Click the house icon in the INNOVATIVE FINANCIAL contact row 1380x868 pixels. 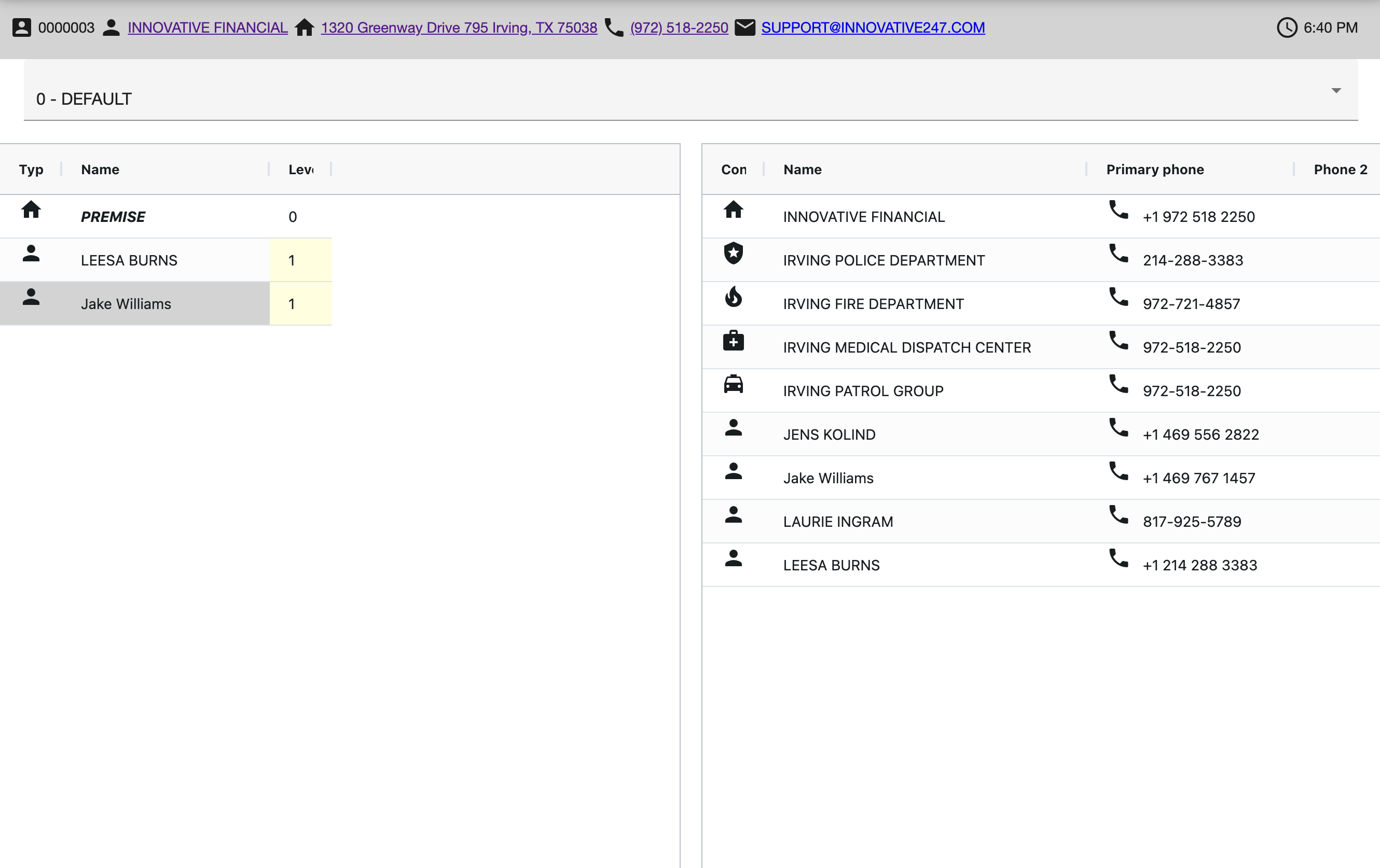[x=734, y=209]
